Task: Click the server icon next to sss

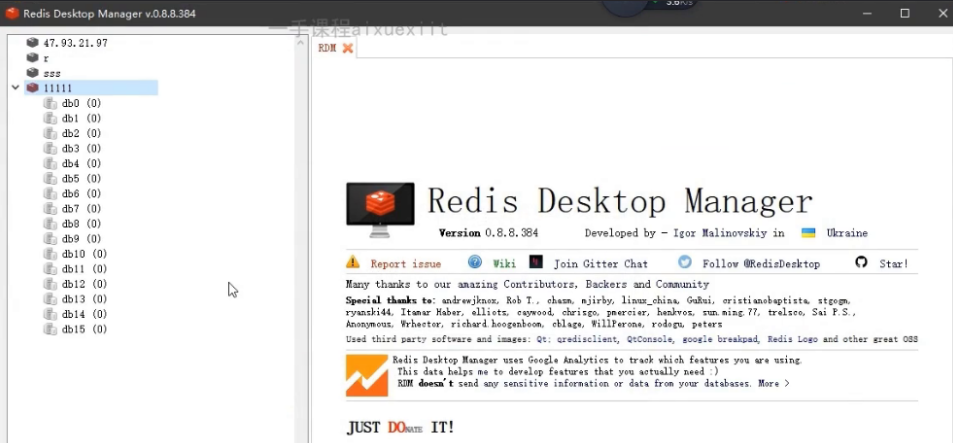Action: (x=32, y=73)
